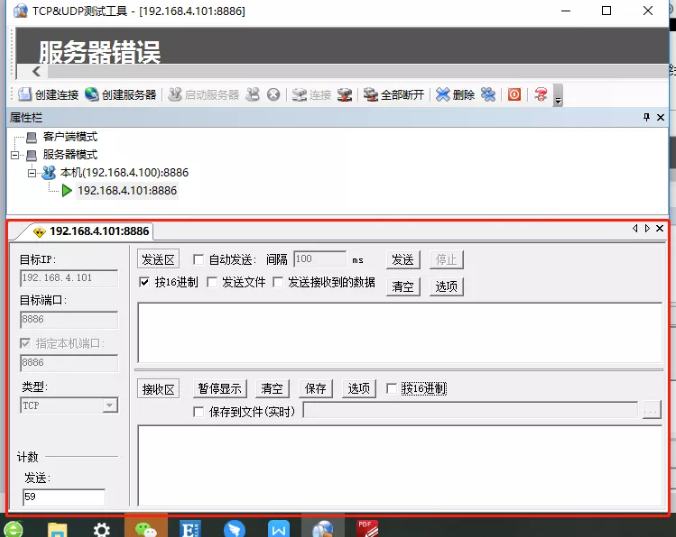Check 按16进制 in the receive area
Screen dimensions: 676x537
tap(391, 389)
